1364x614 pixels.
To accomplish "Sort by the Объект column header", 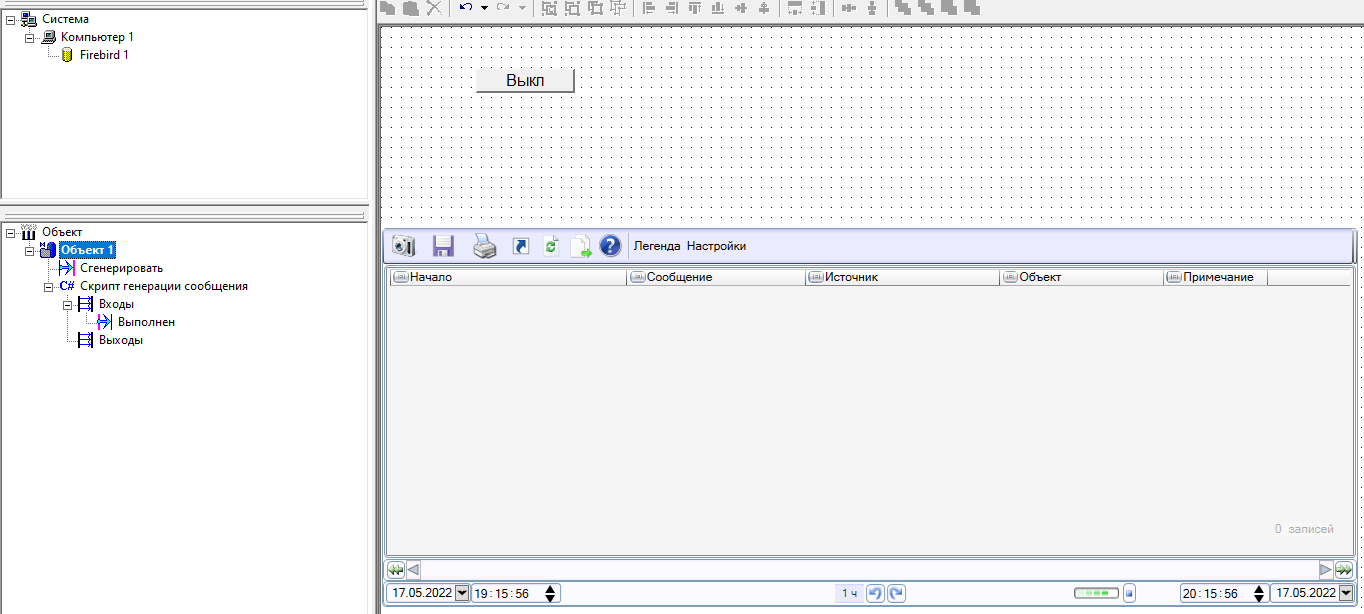I will pos(1082,277).
